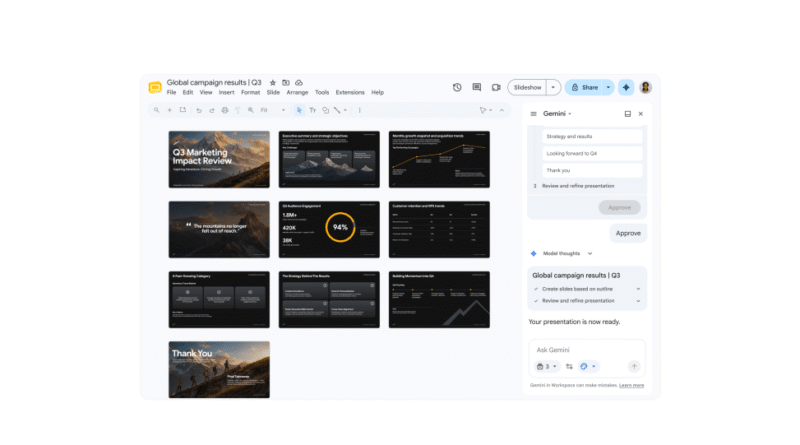Image resolution: width=800 pixels, height=445 pixels.
Task: Select the mountains quote slide thumbnail
Action: 219,229
